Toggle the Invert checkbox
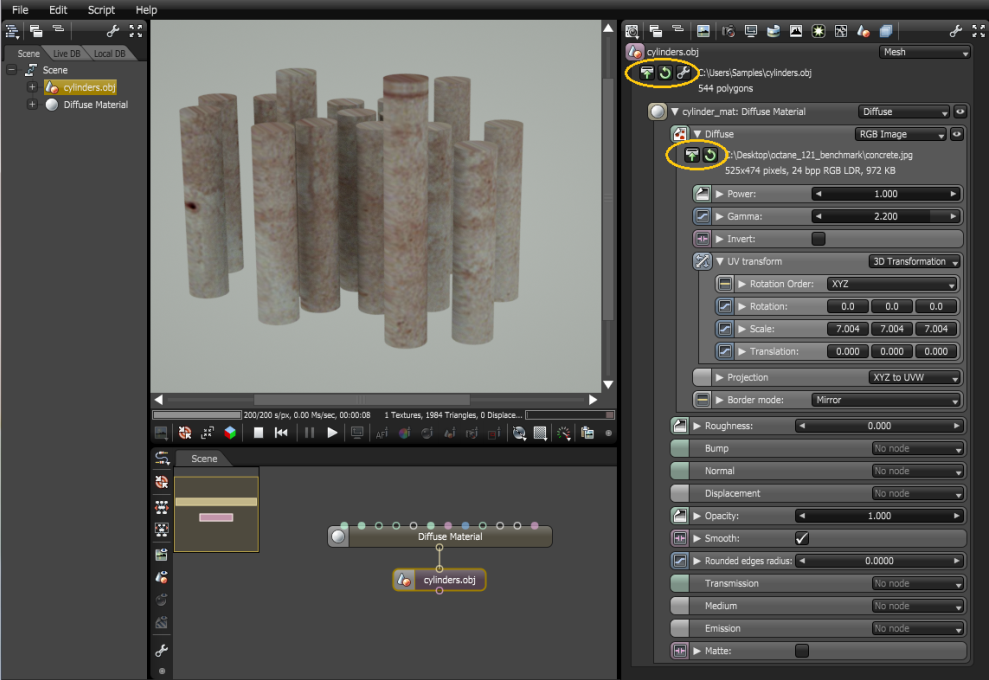 pos(818,239)
